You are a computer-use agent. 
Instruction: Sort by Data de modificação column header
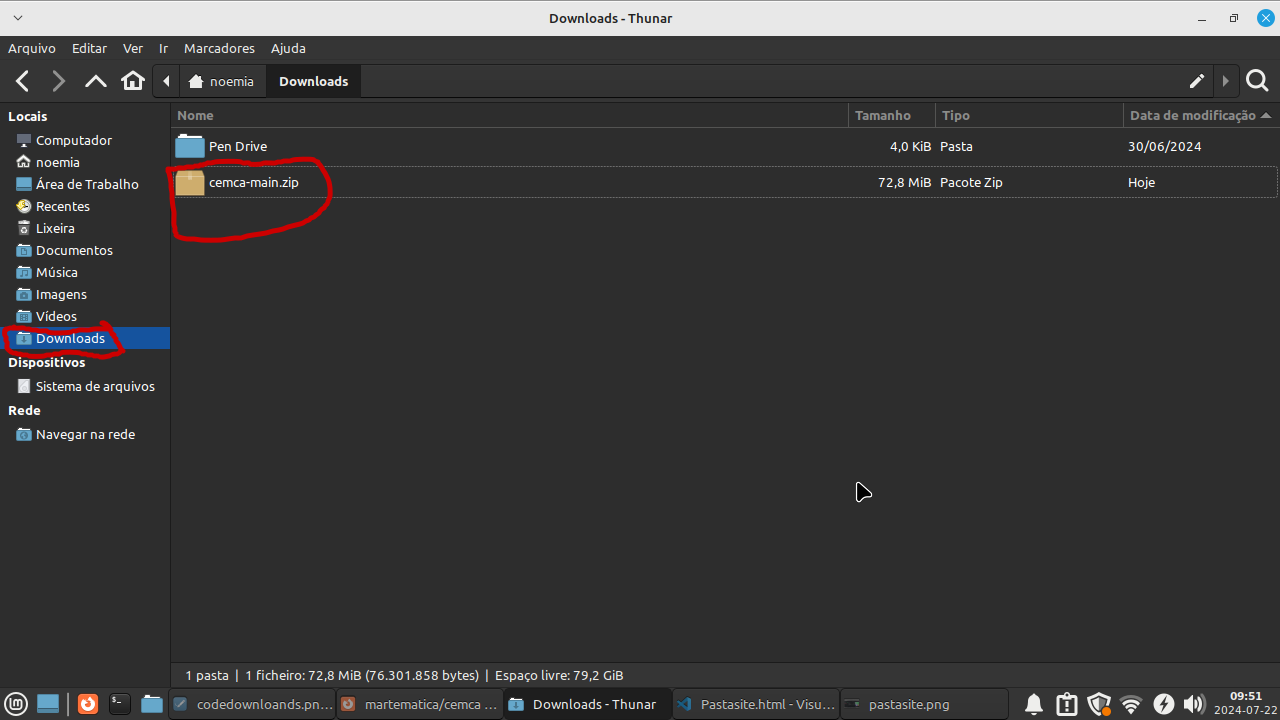point(1201,115)
